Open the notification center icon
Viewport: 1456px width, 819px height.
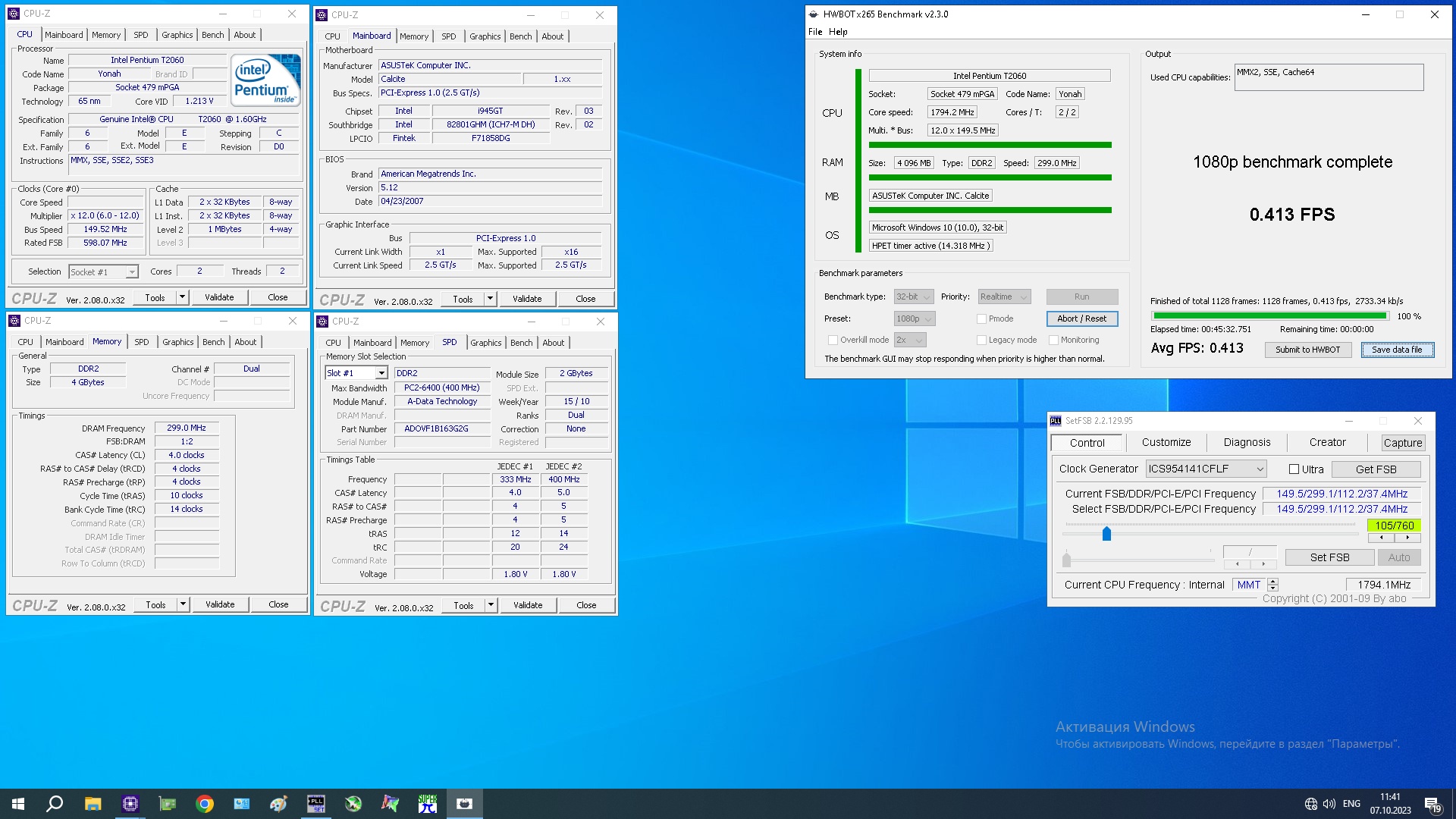click(x=1432, y=805)
